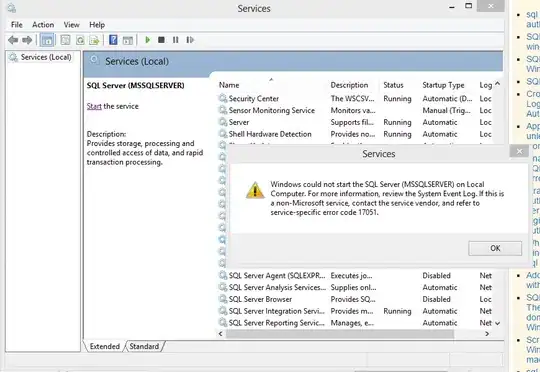
Task: Click the Stop Service square button
Action: tap(161, 40)
